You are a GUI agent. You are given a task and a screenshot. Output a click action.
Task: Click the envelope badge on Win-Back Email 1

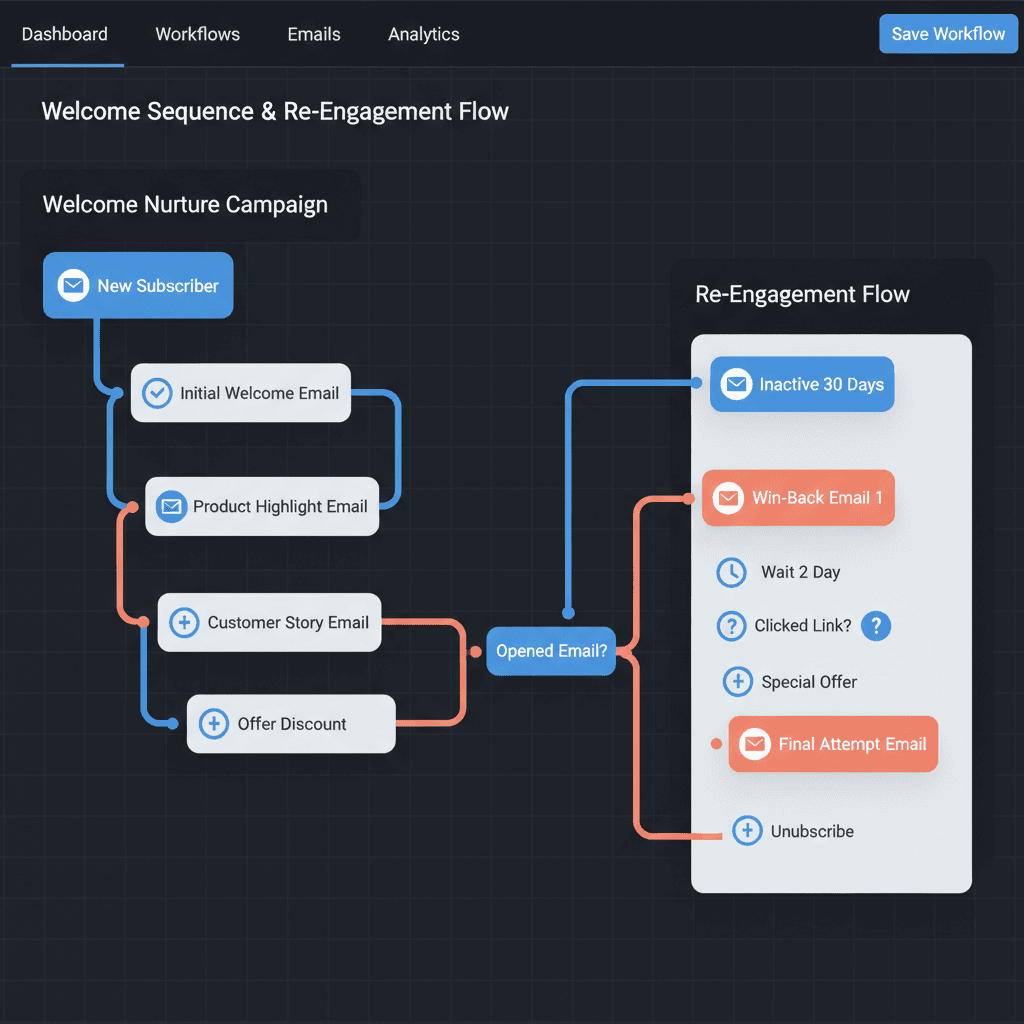(726, 497)
